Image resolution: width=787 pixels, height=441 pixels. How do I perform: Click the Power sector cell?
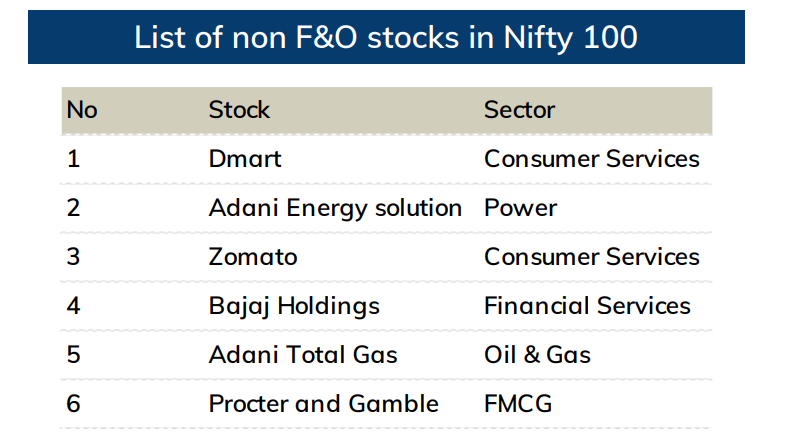point(520,207)
